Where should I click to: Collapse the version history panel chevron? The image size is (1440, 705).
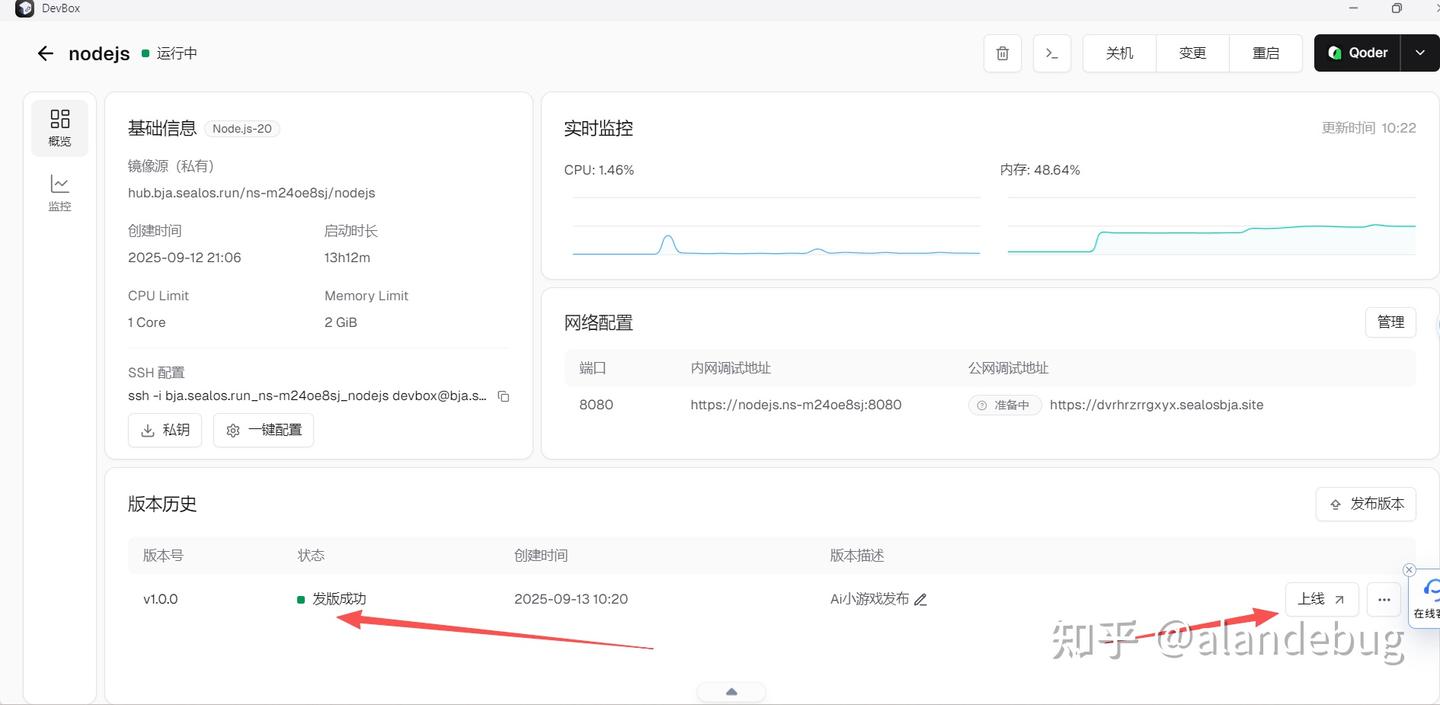pyautogui.click(x=730, y=691)
